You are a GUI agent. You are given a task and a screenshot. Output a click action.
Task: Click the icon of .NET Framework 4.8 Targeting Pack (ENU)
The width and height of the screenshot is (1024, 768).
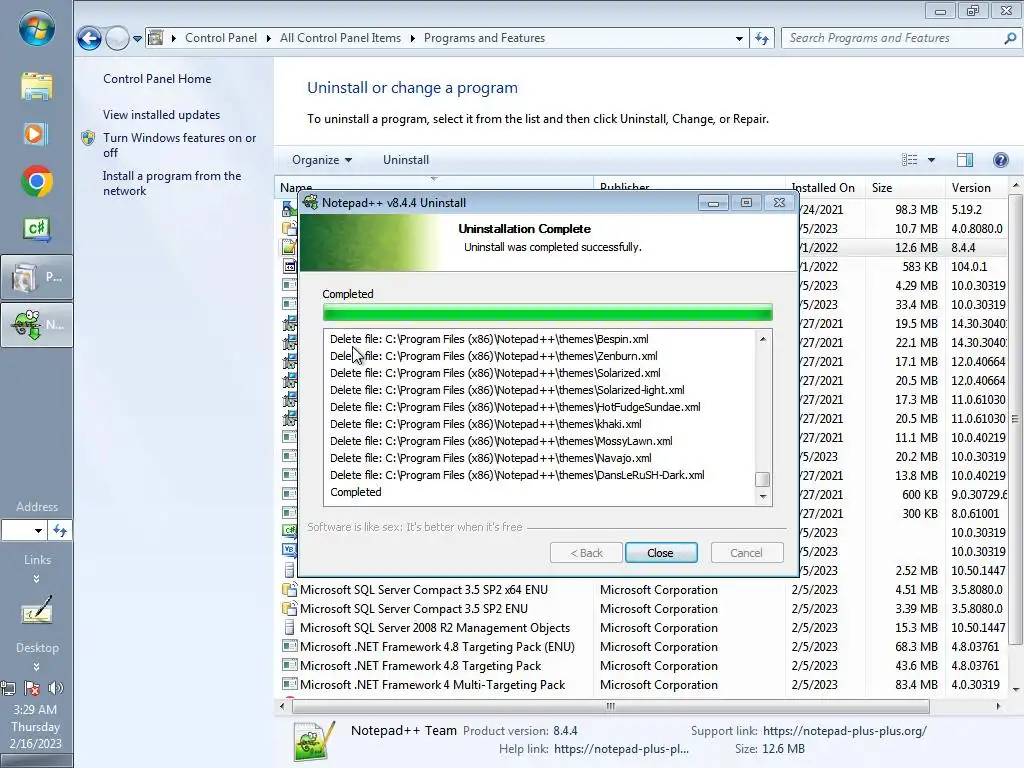click(289, 647)
